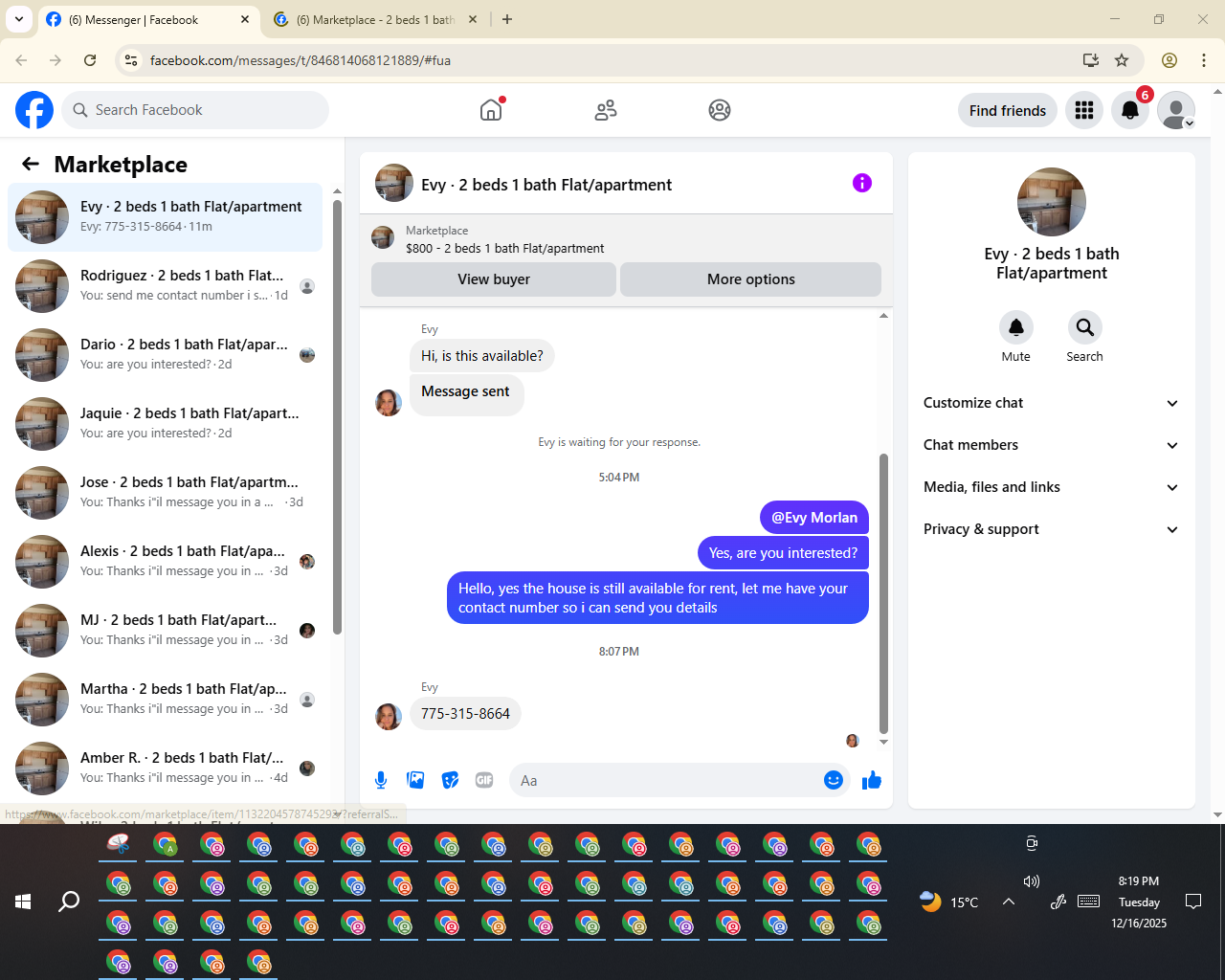Open the Friends icon in top navigation
This screenshot has height=980, width=1225.
pyautogui.click(x=606, y=110)
